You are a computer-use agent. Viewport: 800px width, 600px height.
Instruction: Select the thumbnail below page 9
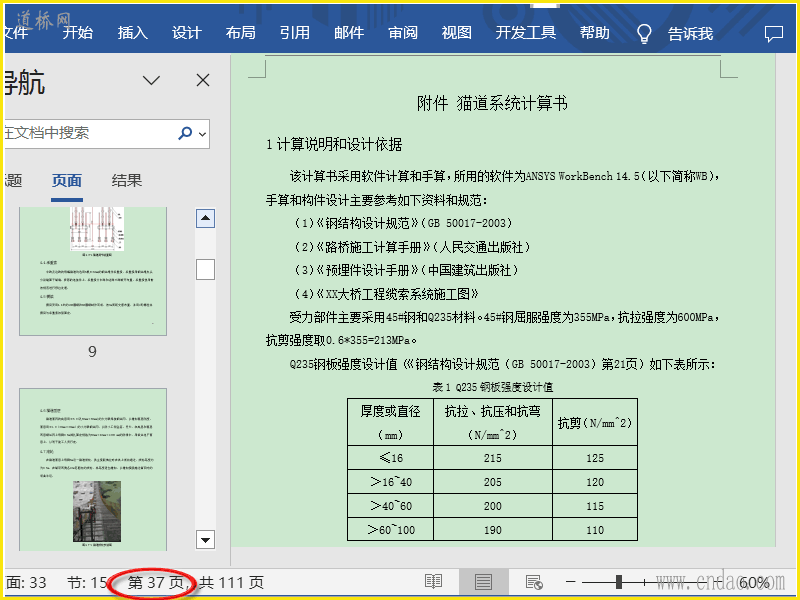(x=93, y=469)
